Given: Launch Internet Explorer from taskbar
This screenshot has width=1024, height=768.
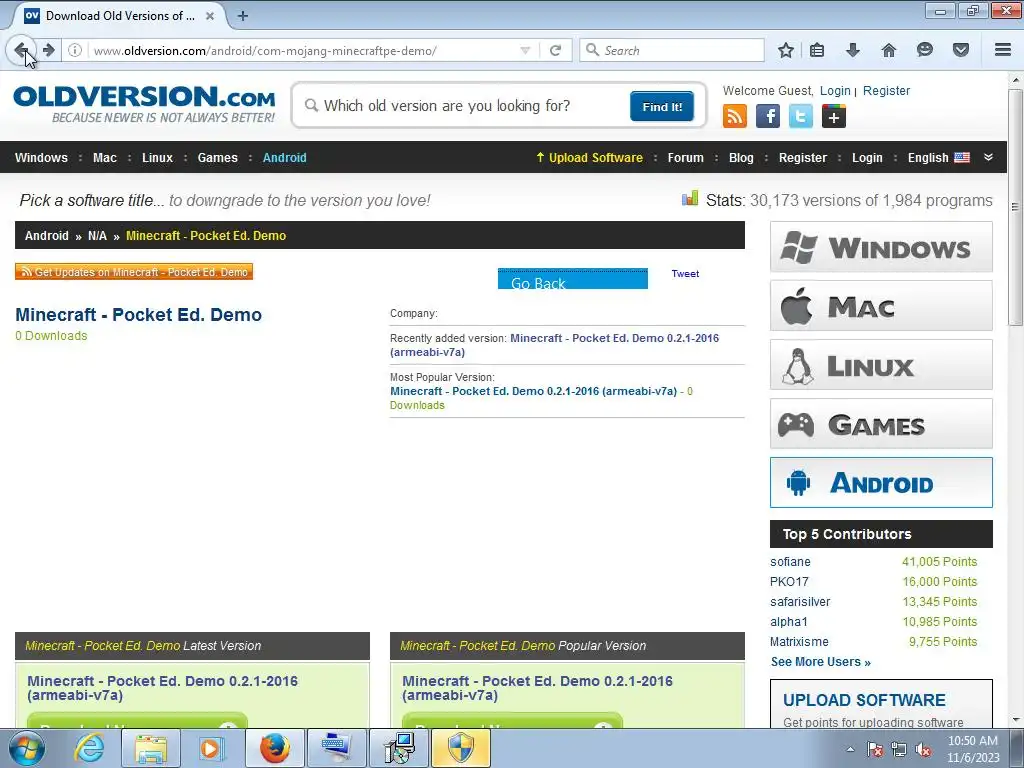Looking at the screenshot, I should click(x=88, y=748).
